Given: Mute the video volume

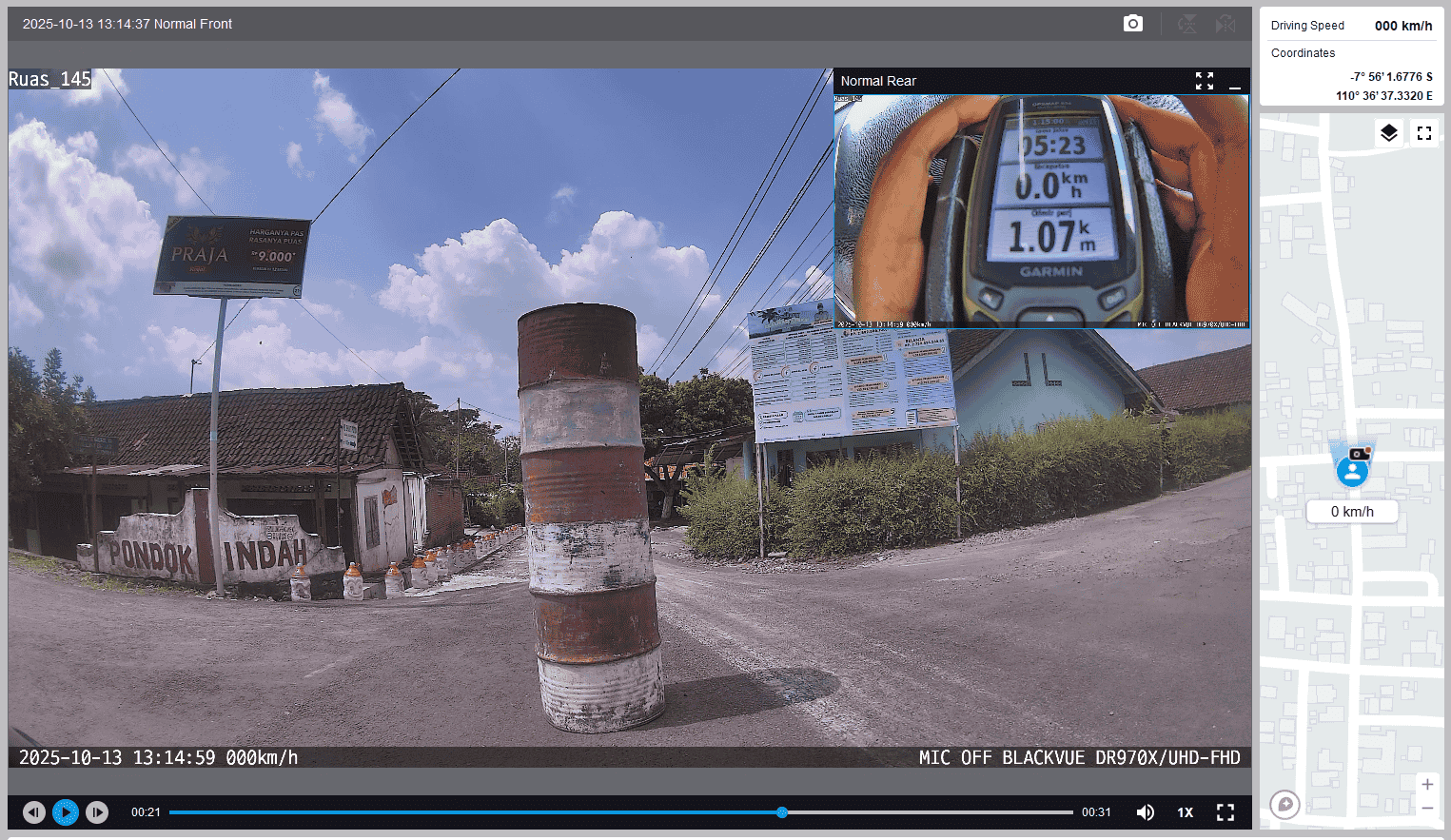Looking at the screenshot, I should point(1146,812).
